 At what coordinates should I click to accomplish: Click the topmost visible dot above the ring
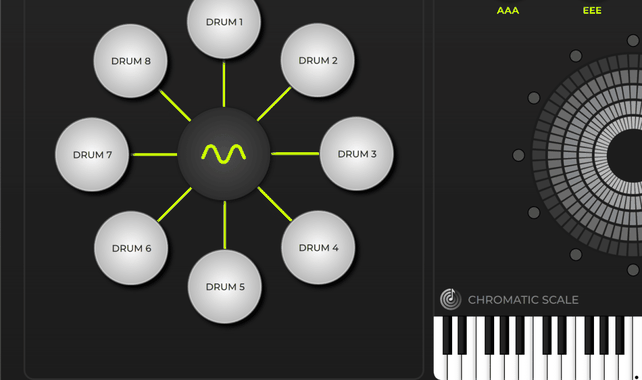pos(633,40)
